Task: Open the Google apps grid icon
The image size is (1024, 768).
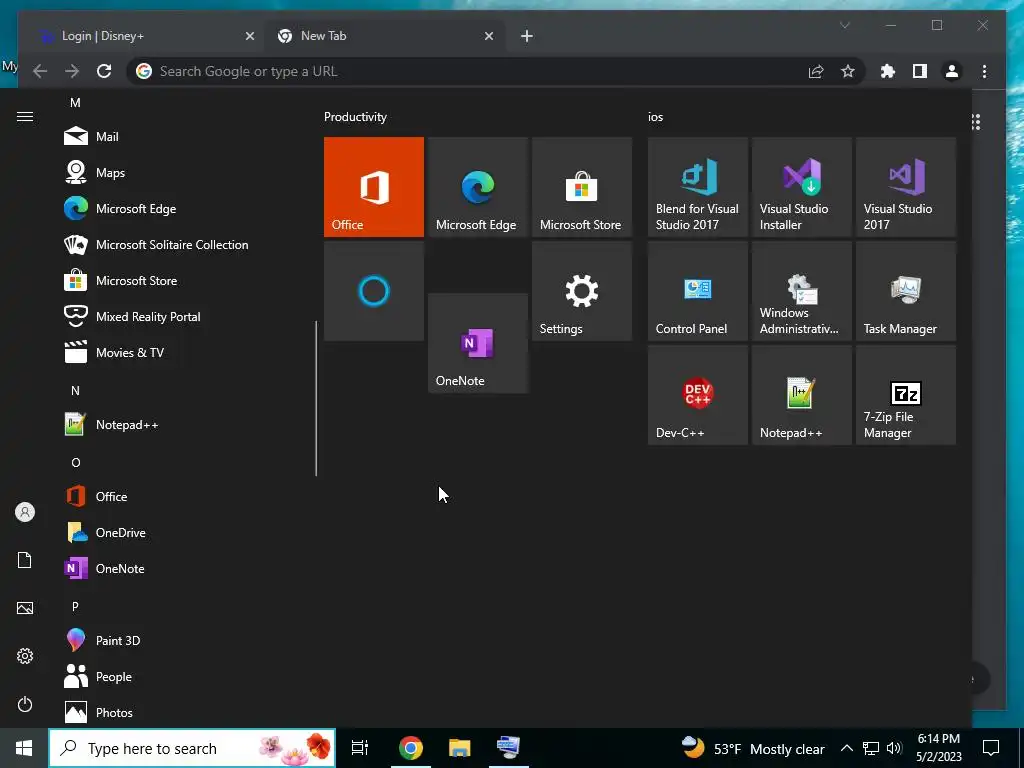Action: (976, 122)
